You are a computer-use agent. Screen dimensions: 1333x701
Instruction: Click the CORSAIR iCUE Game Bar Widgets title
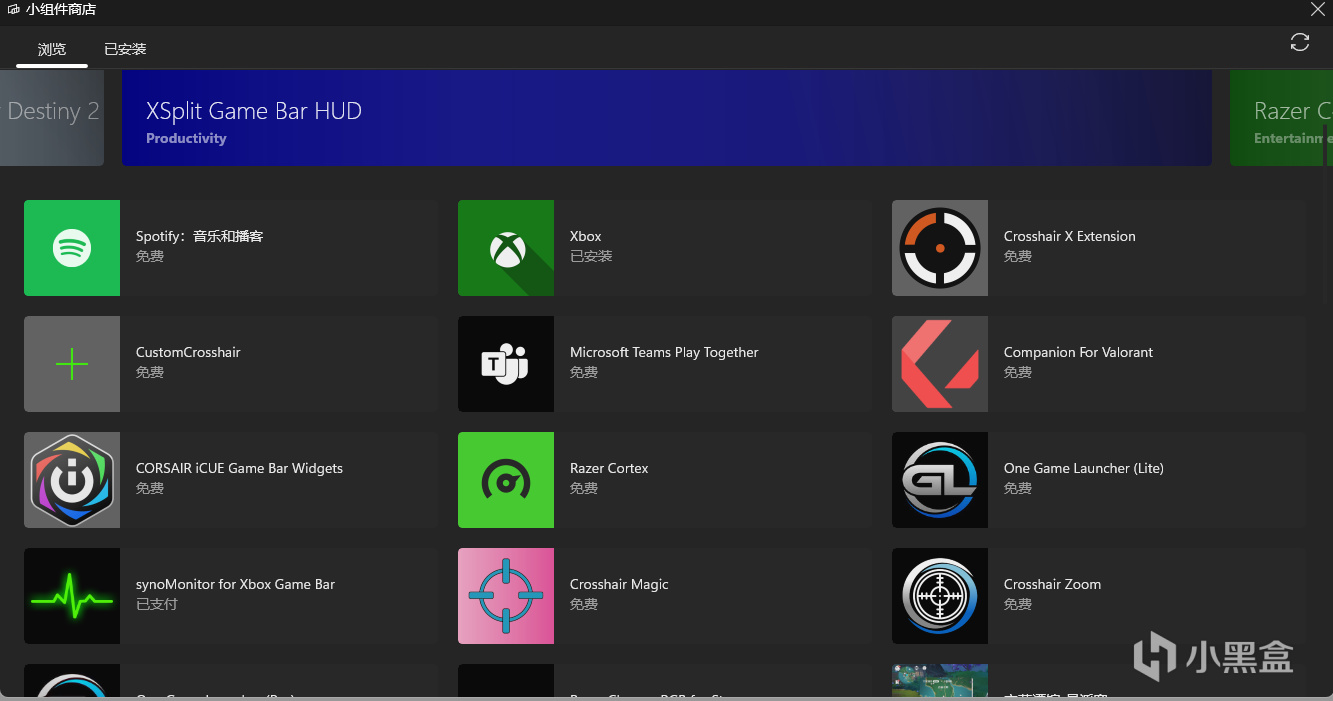[x=239, y=469]
